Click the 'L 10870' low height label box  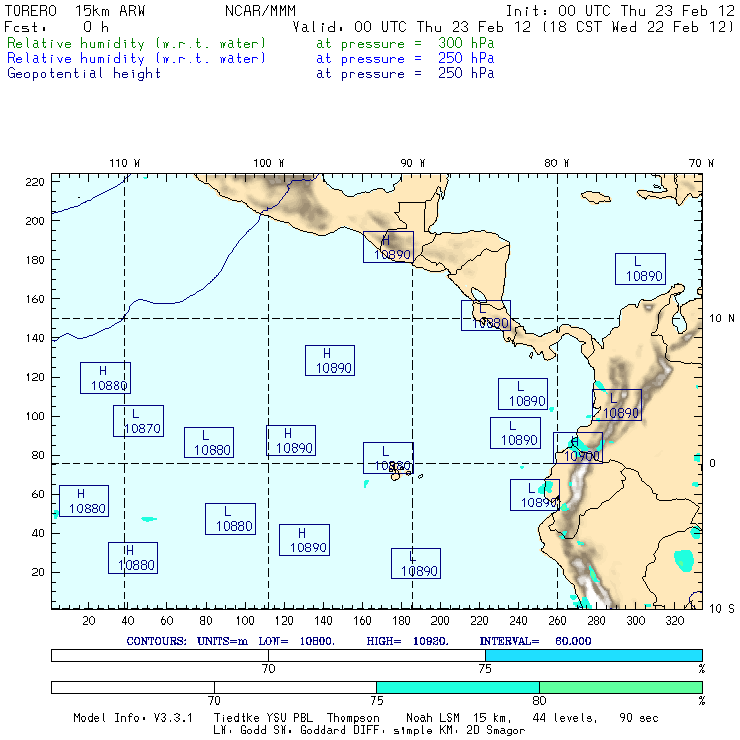(138, 421)
